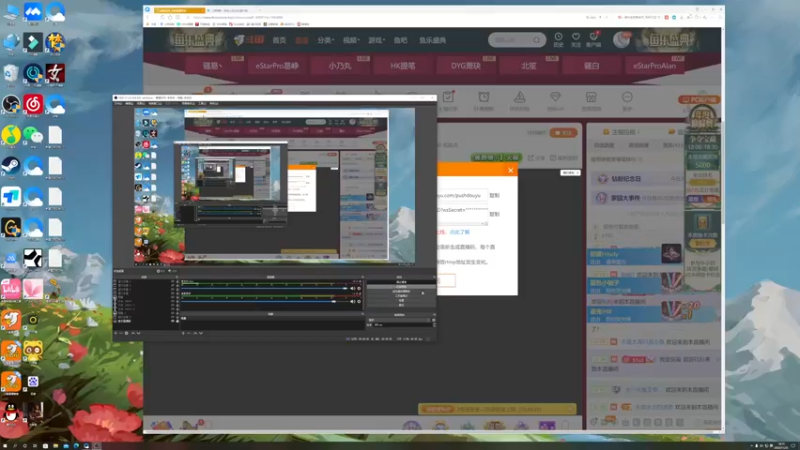The width and height of the screenshot is (800, 450).
Task: Open the alarm clock icon in streamer toolbar
Action: pyautogui.click(x=484, y=97)
